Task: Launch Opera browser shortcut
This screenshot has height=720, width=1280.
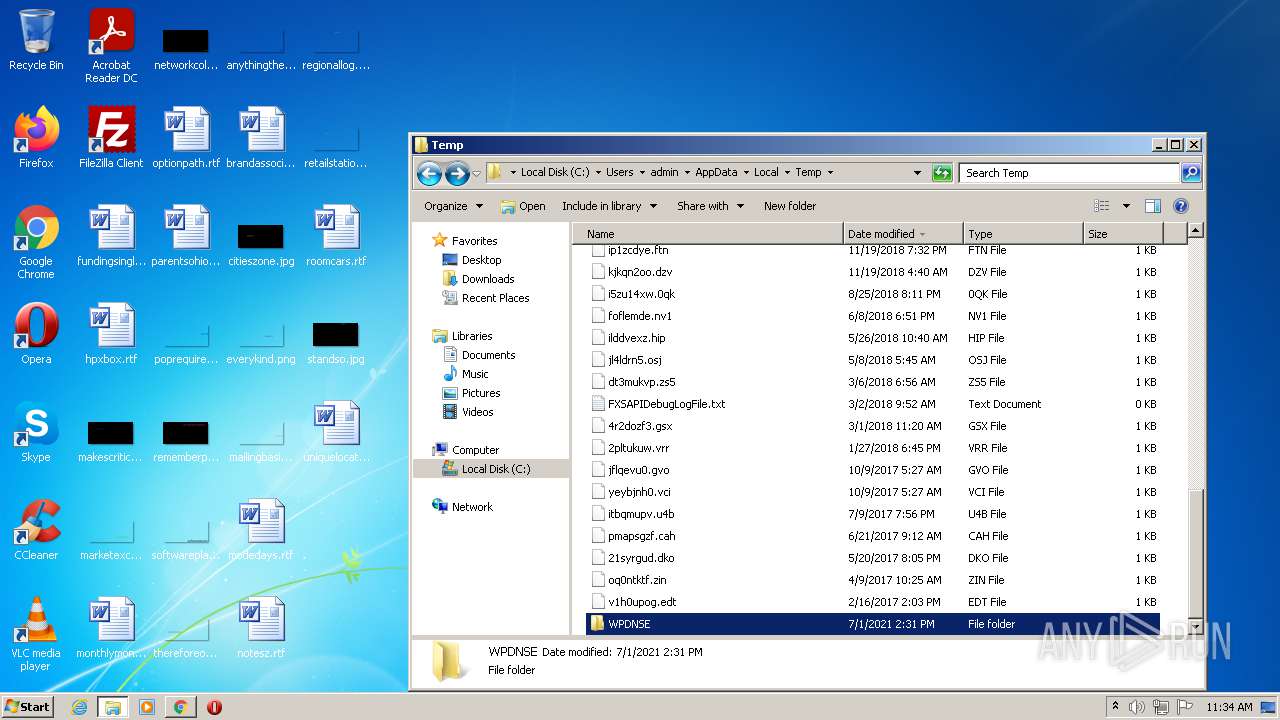Action: [36, 333]
